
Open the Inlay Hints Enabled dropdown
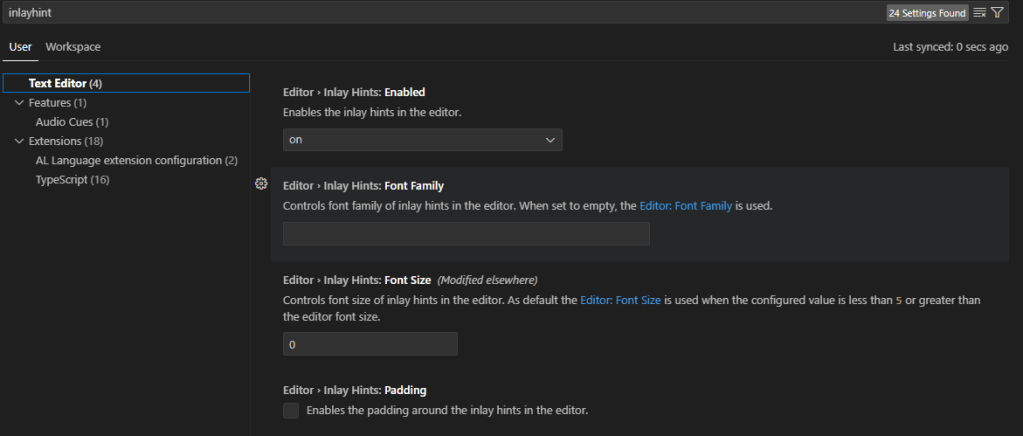point(422,140)
